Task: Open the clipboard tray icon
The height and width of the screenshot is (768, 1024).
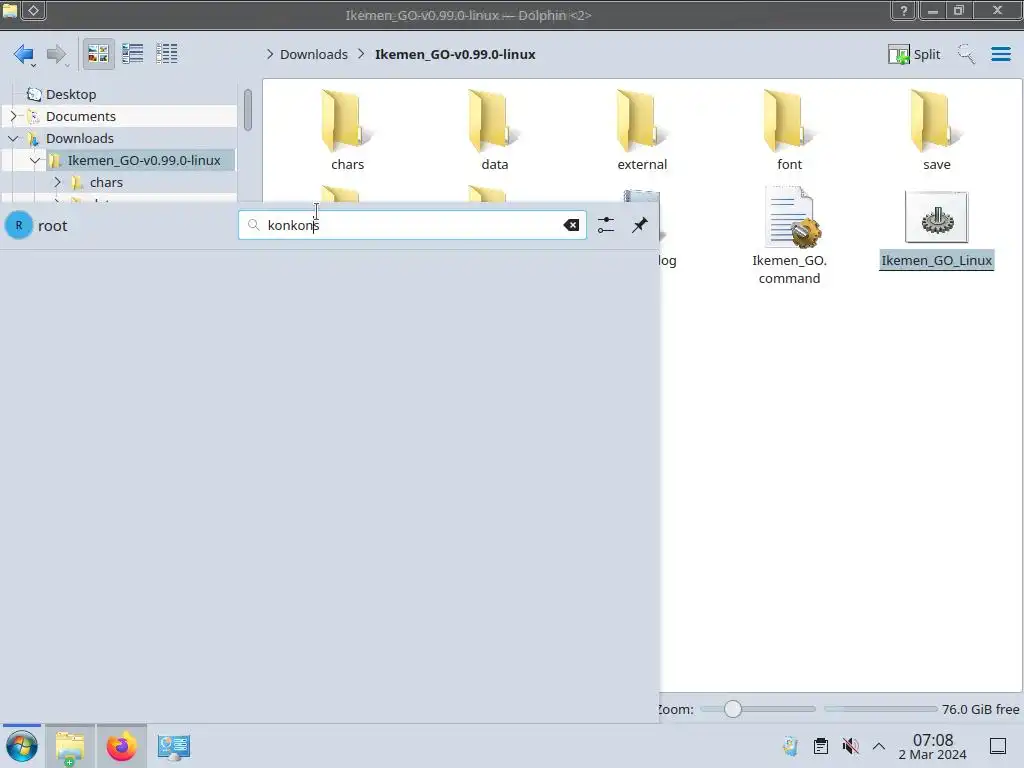Action: [x=821, y=746]
